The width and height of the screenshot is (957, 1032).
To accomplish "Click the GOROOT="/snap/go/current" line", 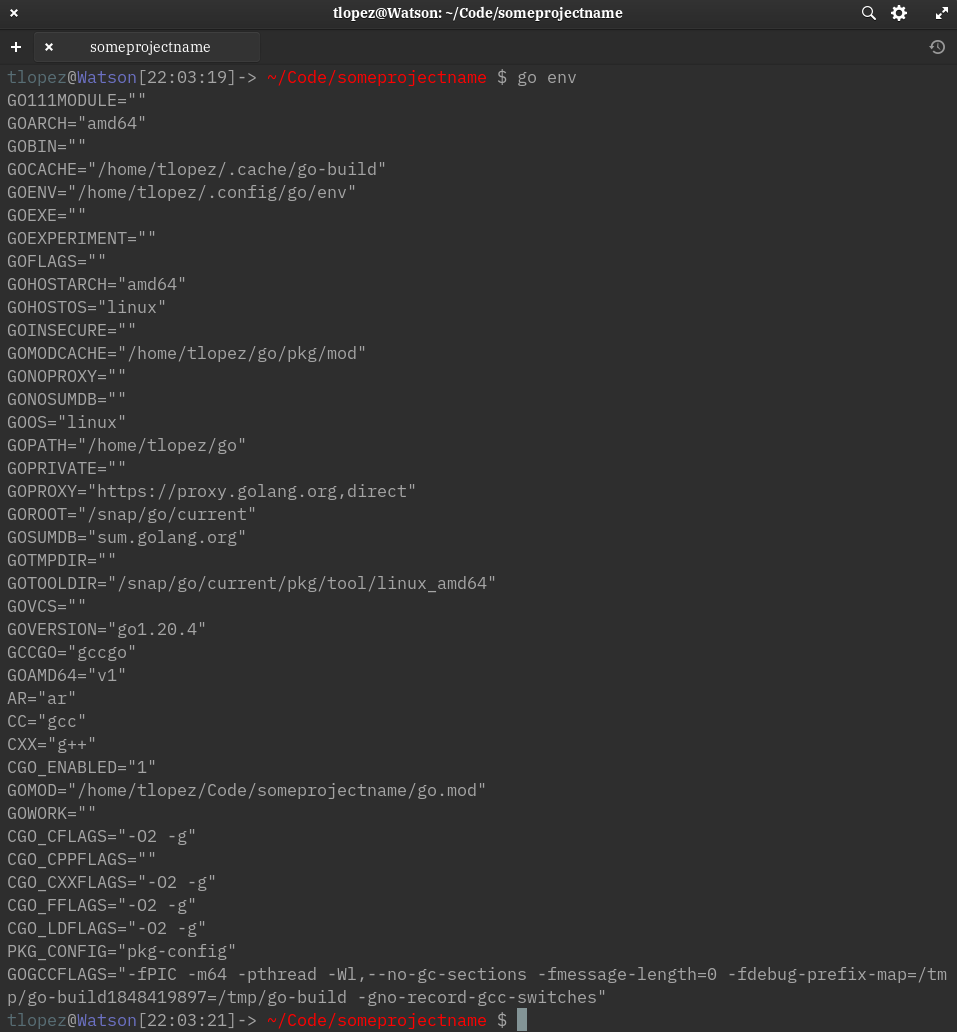I will pos(131,514).
